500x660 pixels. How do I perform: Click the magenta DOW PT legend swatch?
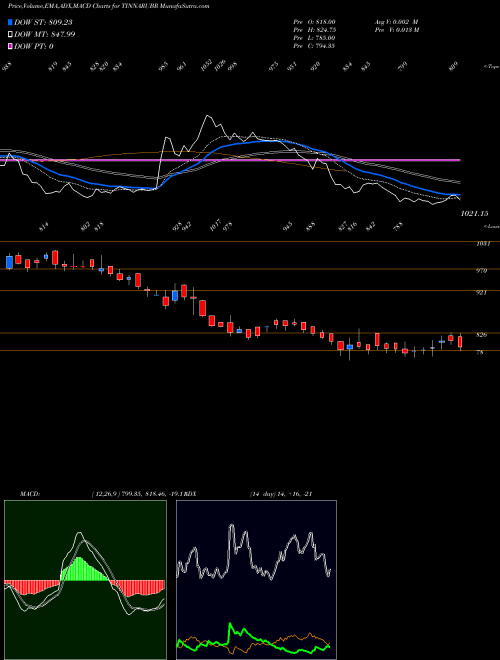click(10, 47)
